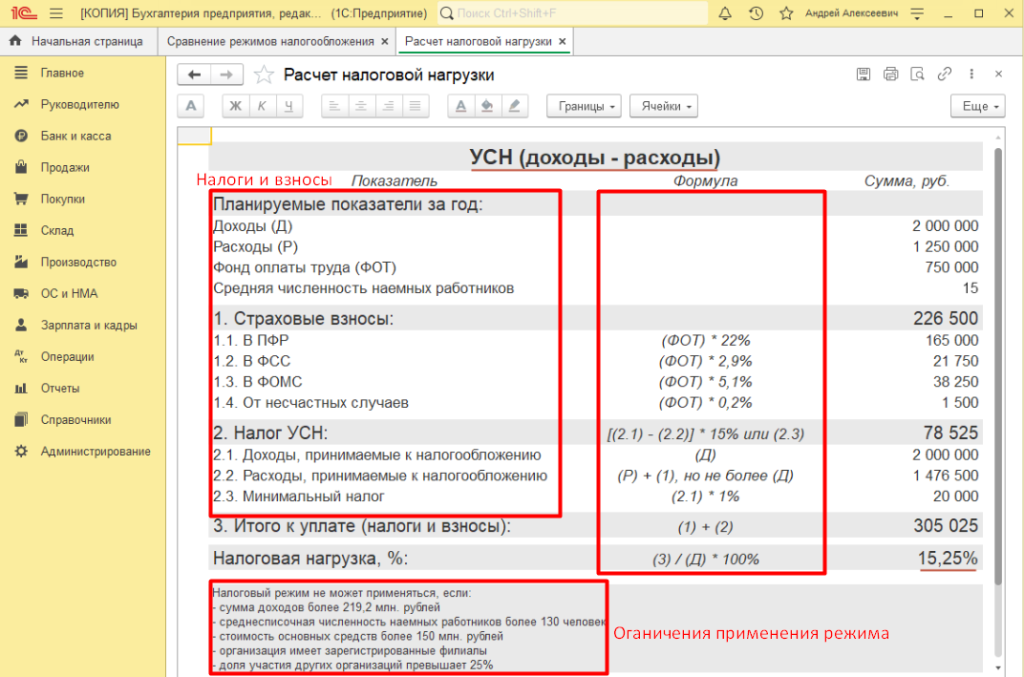This screenshot has height=677, width=1024.
Task: Click the save document icon
Action: [865, 75]
